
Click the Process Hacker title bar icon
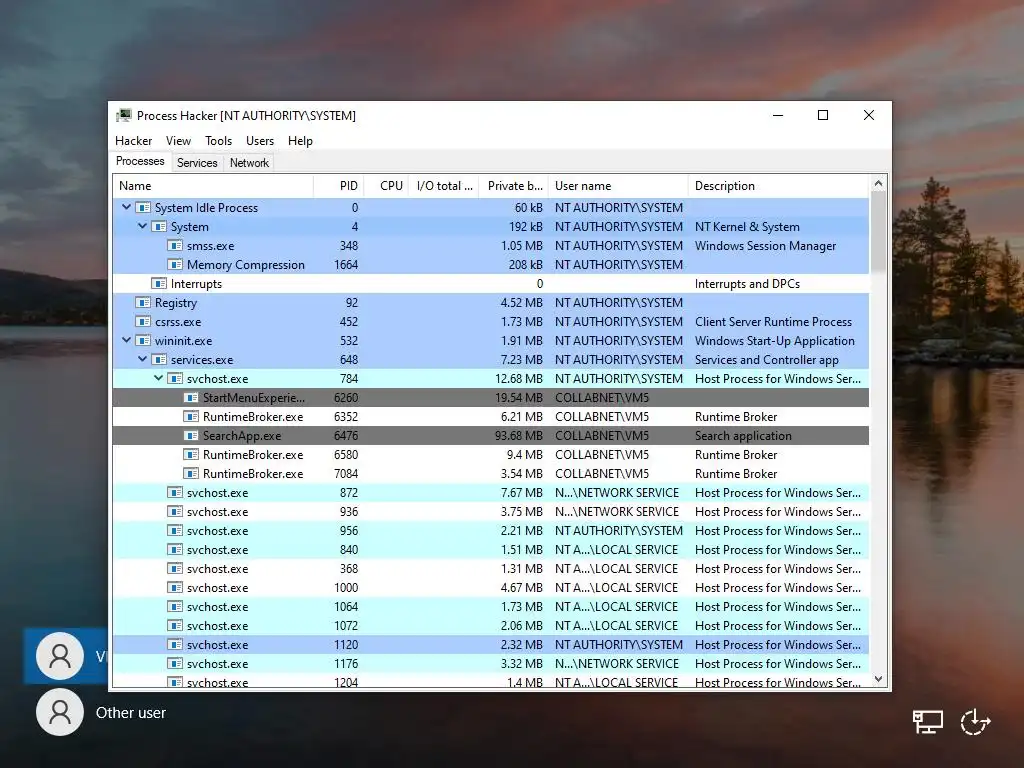(124, 116)
